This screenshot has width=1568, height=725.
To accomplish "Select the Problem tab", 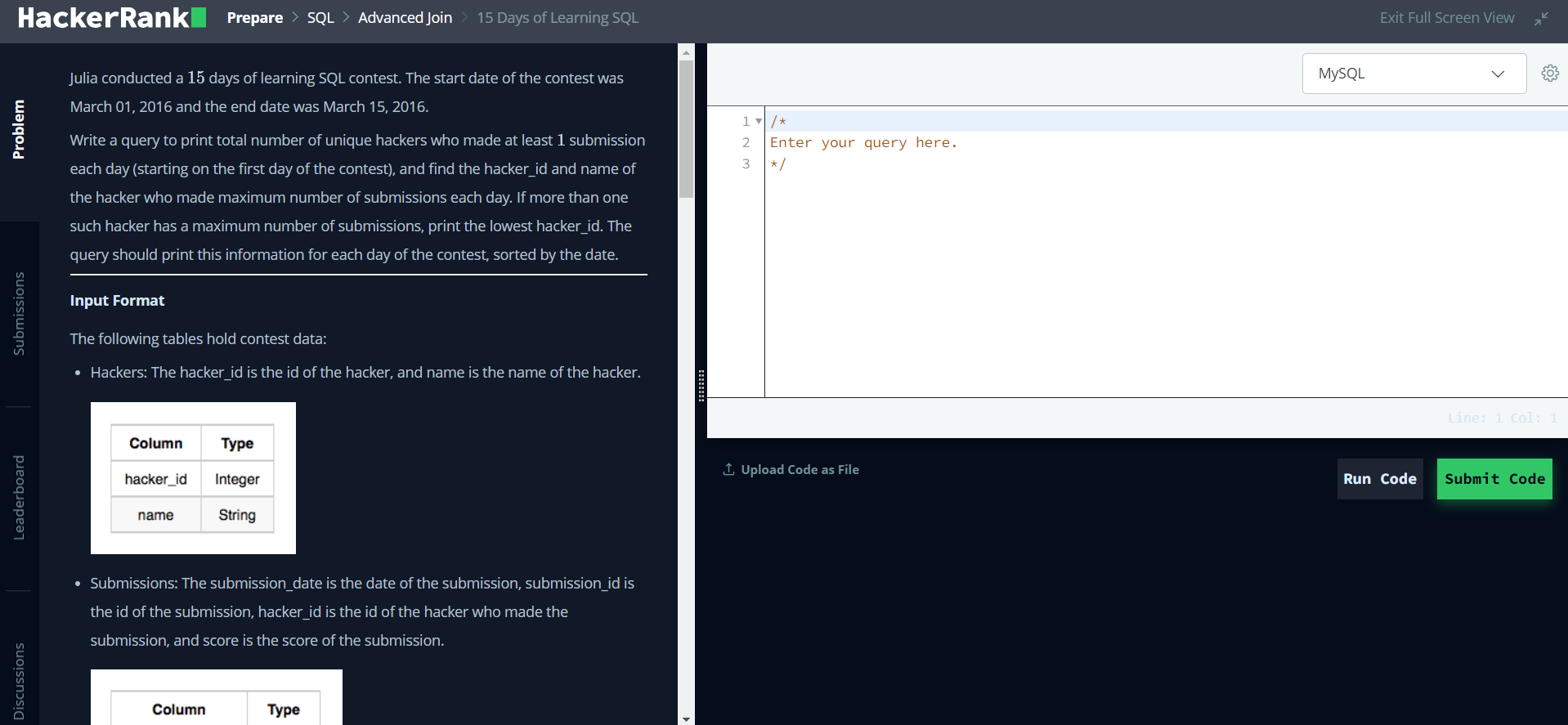I will [x=19, y=130].
